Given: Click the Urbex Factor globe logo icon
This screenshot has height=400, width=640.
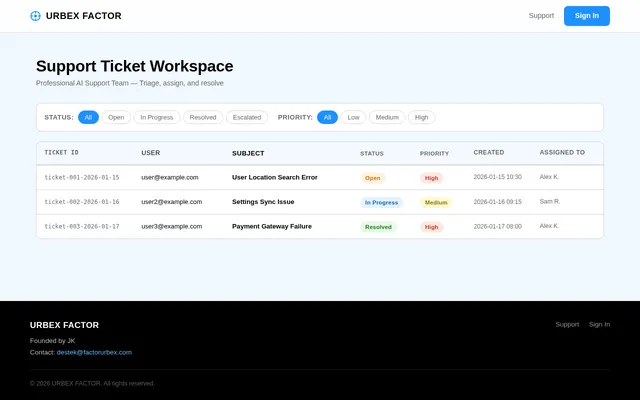Looking at the screenshot, I should (x=36, y=16).
